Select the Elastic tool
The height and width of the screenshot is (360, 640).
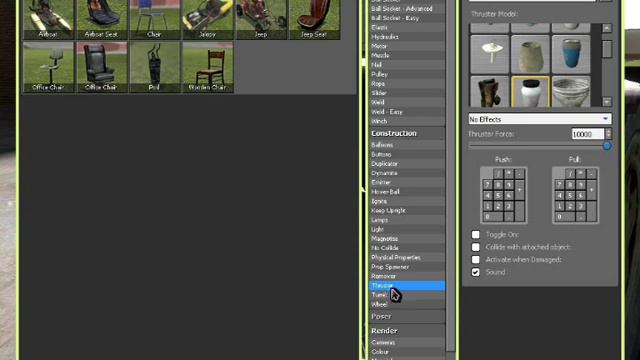(x=407, y=27)
